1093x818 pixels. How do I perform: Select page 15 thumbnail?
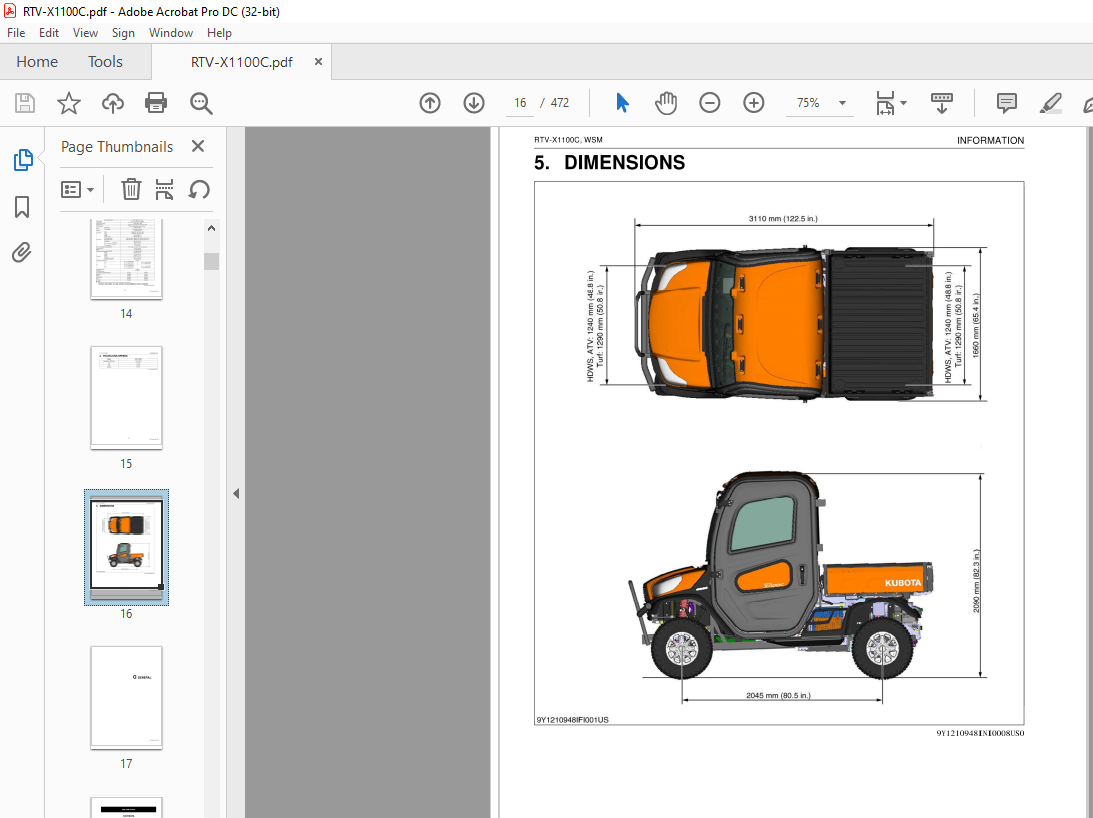pyautogui.click(x=126, y=397)
